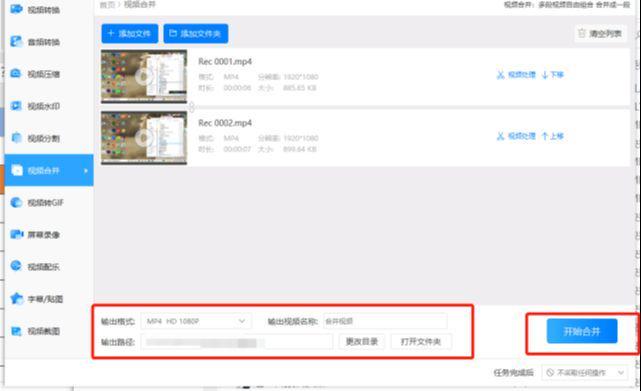Focus the 输出路径 output path field
641x391 pixels.
(237, 342)
